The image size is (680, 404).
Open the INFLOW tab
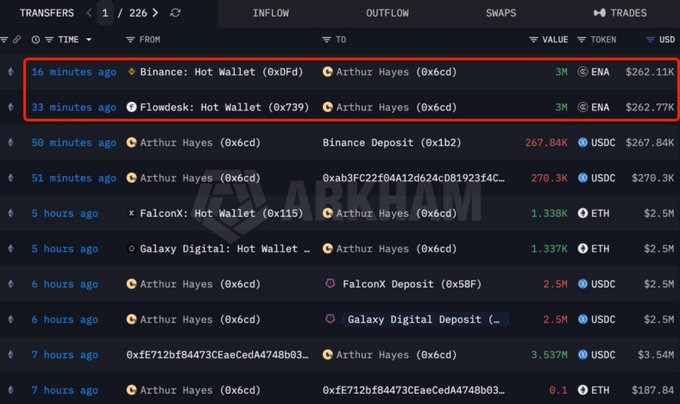271,13
